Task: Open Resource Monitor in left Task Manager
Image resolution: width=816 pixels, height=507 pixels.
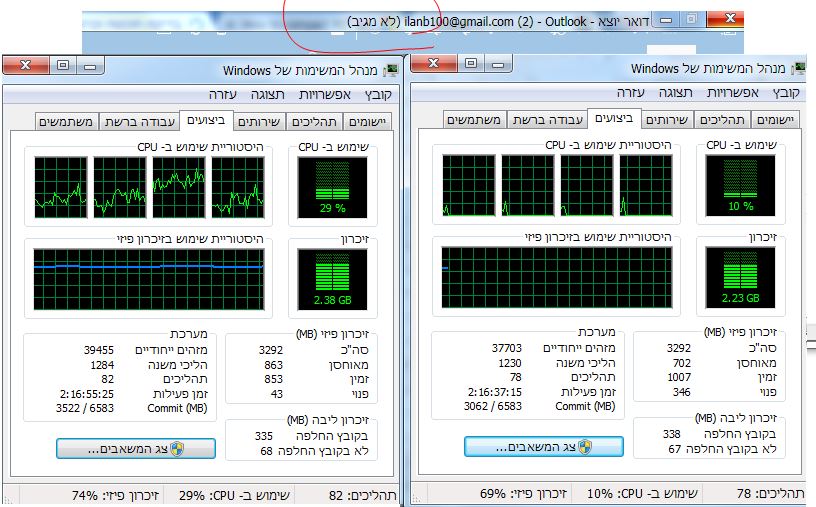Action: pos(136,449)
